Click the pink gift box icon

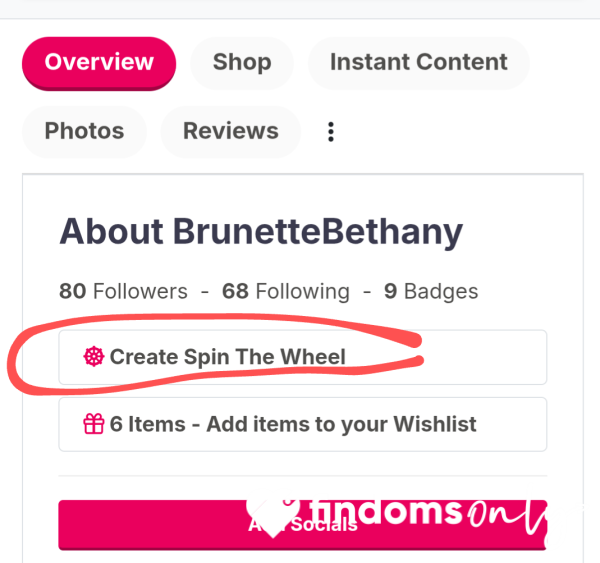point(94,424)
